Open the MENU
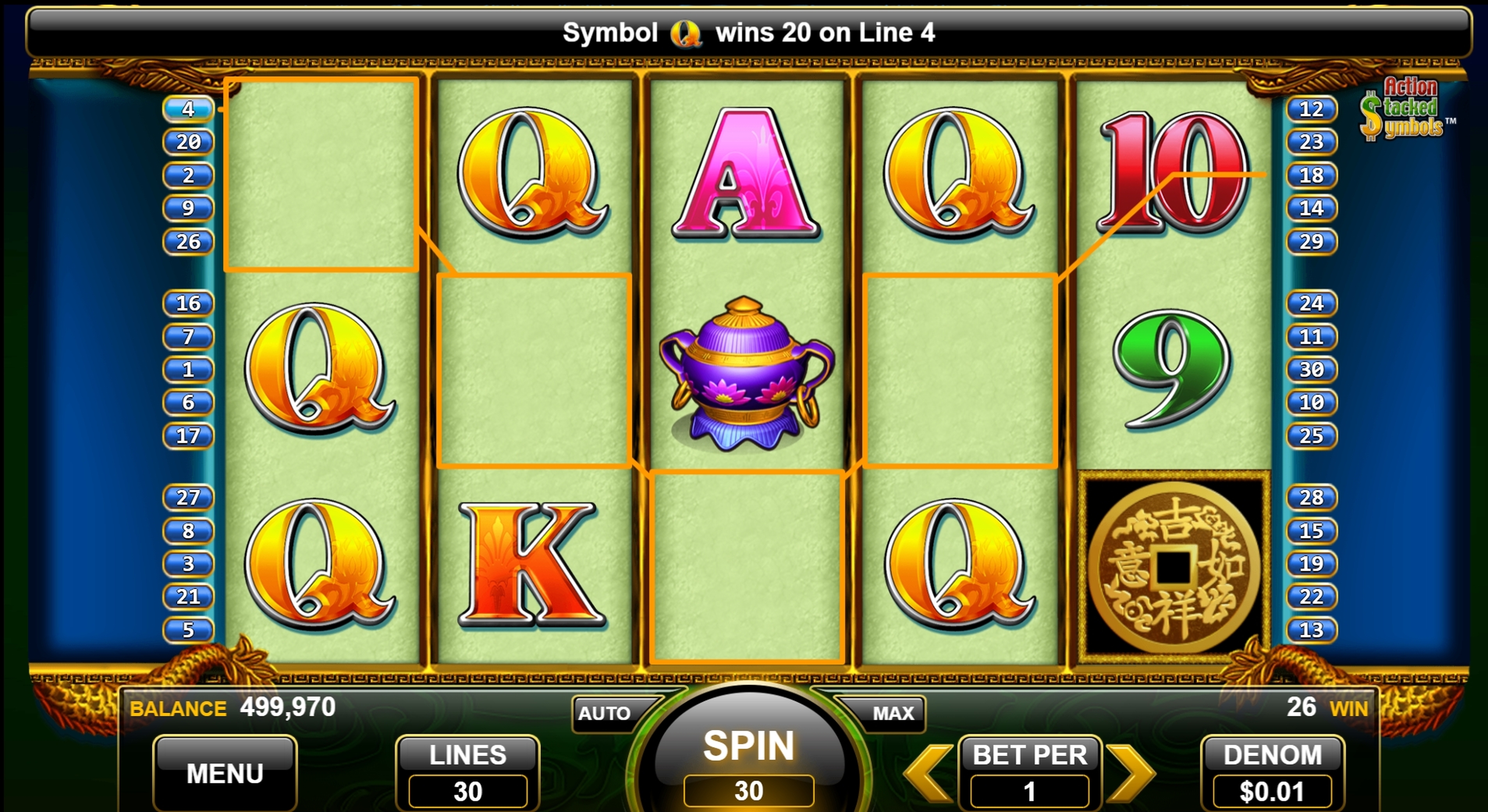Screen dimensions: 1488x812 tap(225, 773)
